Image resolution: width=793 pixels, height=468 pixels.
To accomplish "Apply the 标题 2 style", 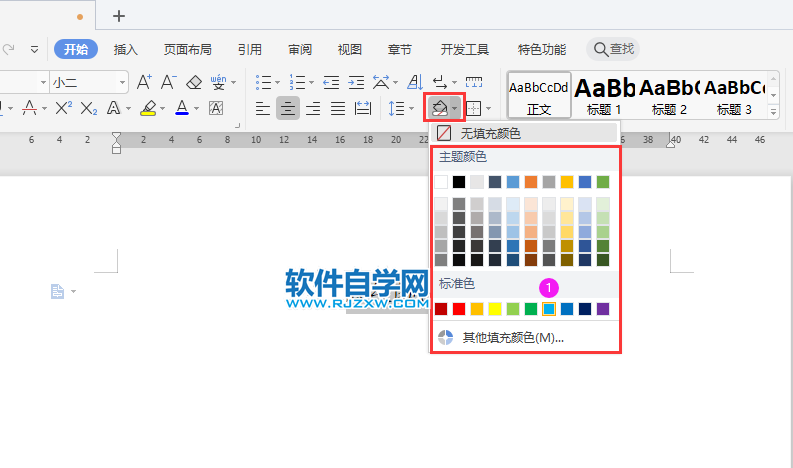I will 669,95.
